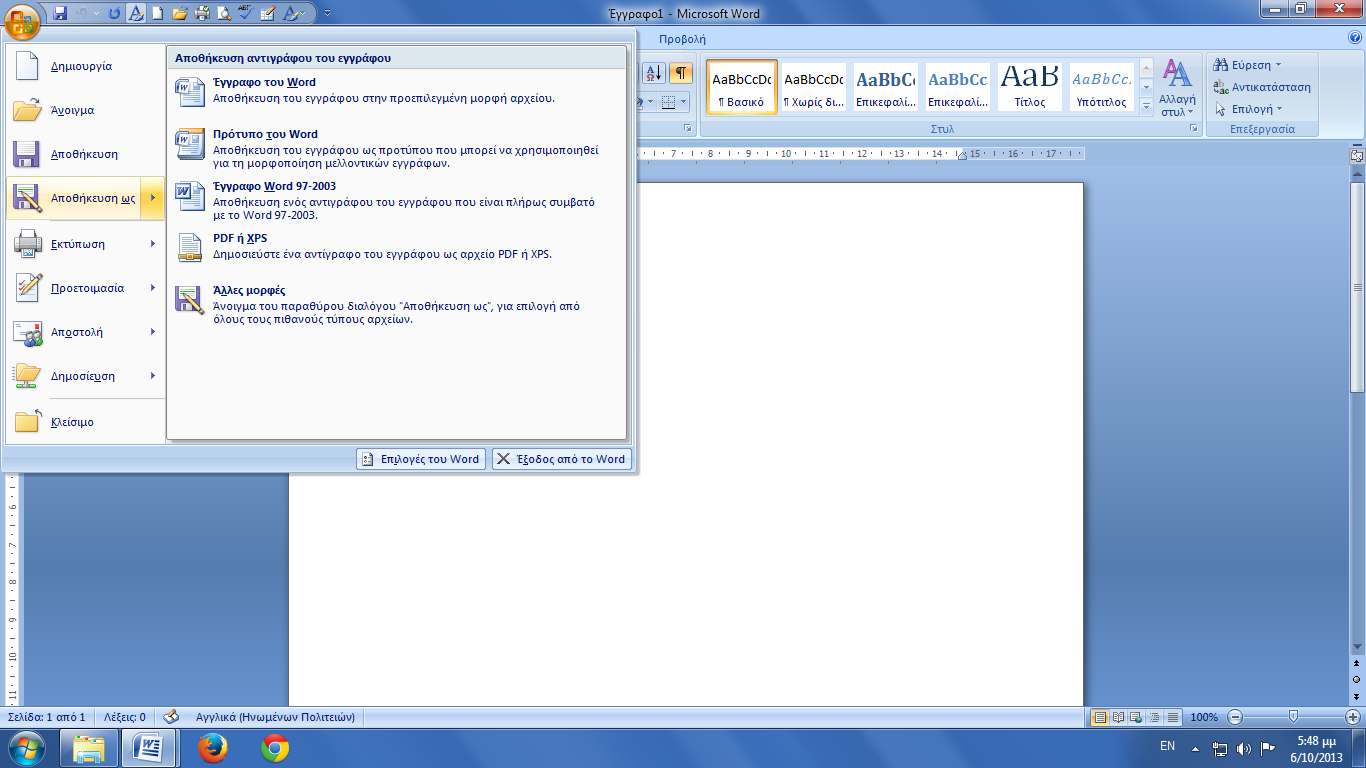
Task: Switch to Full Screen Reading view icon
Action: click(x=1118, y=717)
